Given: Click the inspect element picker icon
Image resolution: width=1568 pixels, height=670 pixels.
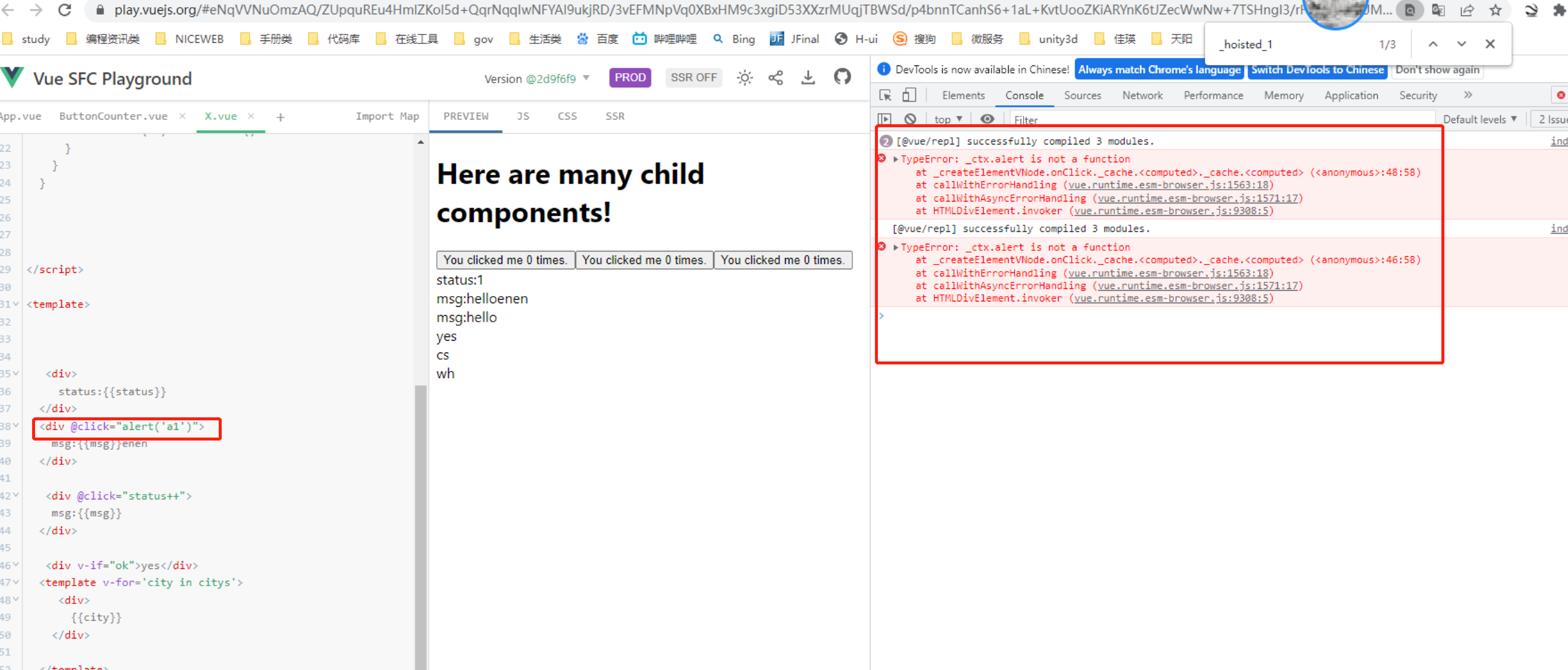Looking at the screenshot, I should click(885, 96).
